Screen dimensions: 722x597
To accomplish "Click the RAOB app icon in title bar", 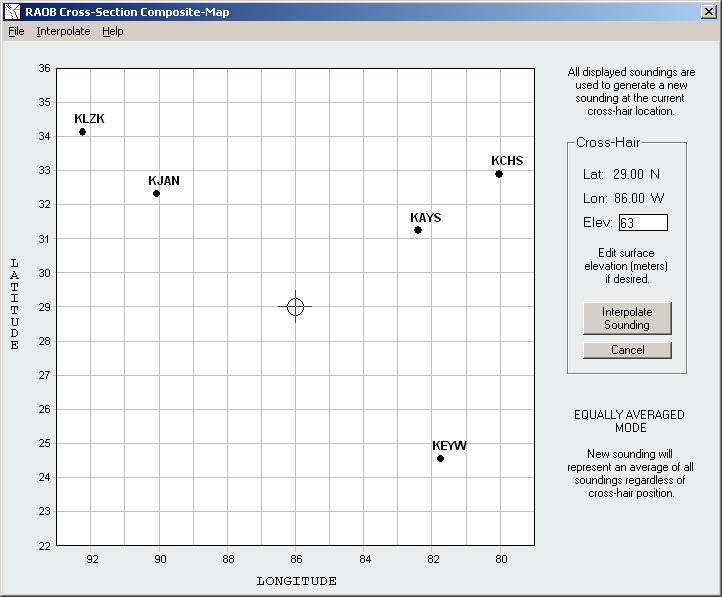I will (12, 12).
